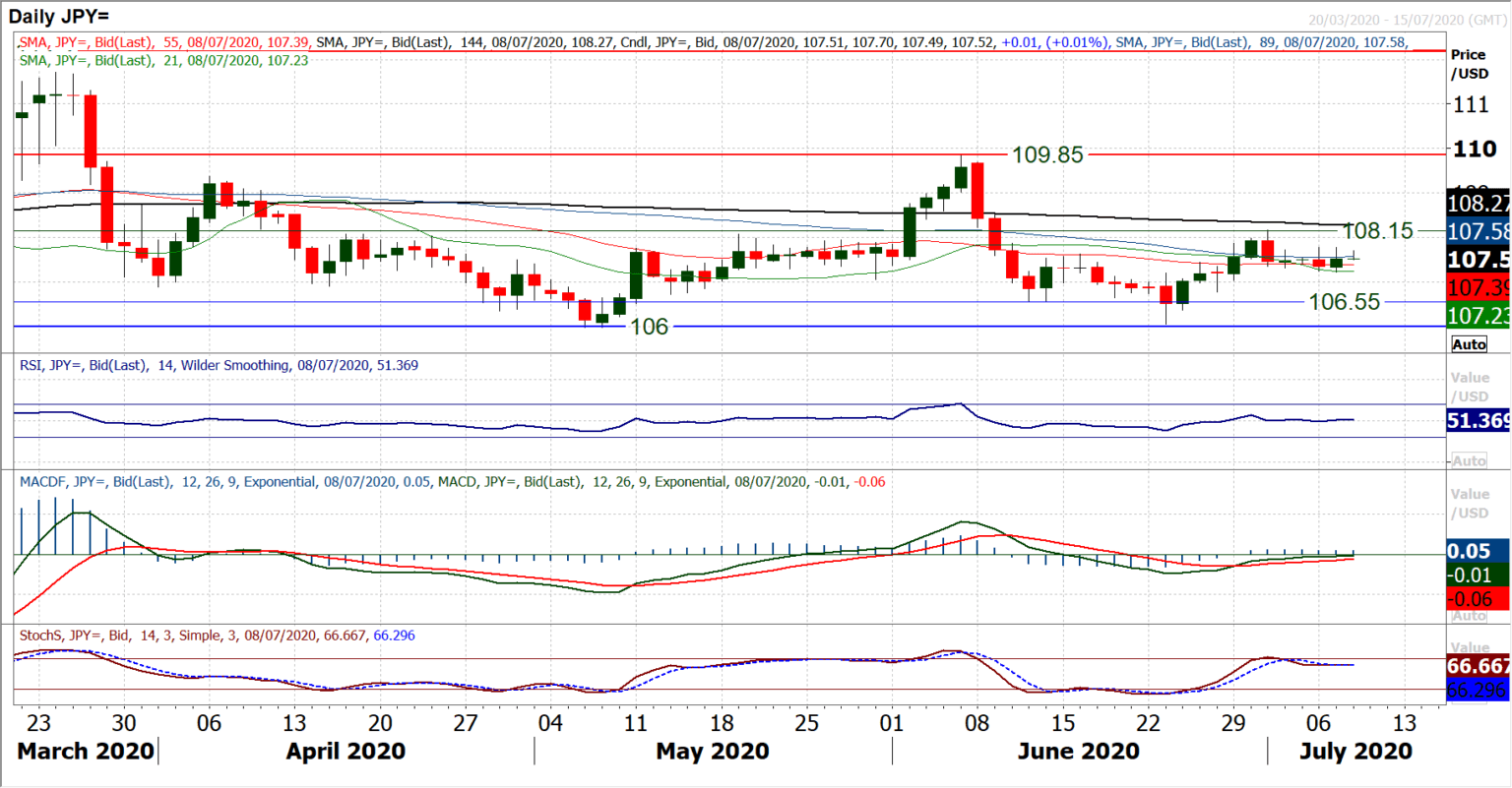Expand the Price/USD axis header
1512x788 pixels.
[1468, 63]
